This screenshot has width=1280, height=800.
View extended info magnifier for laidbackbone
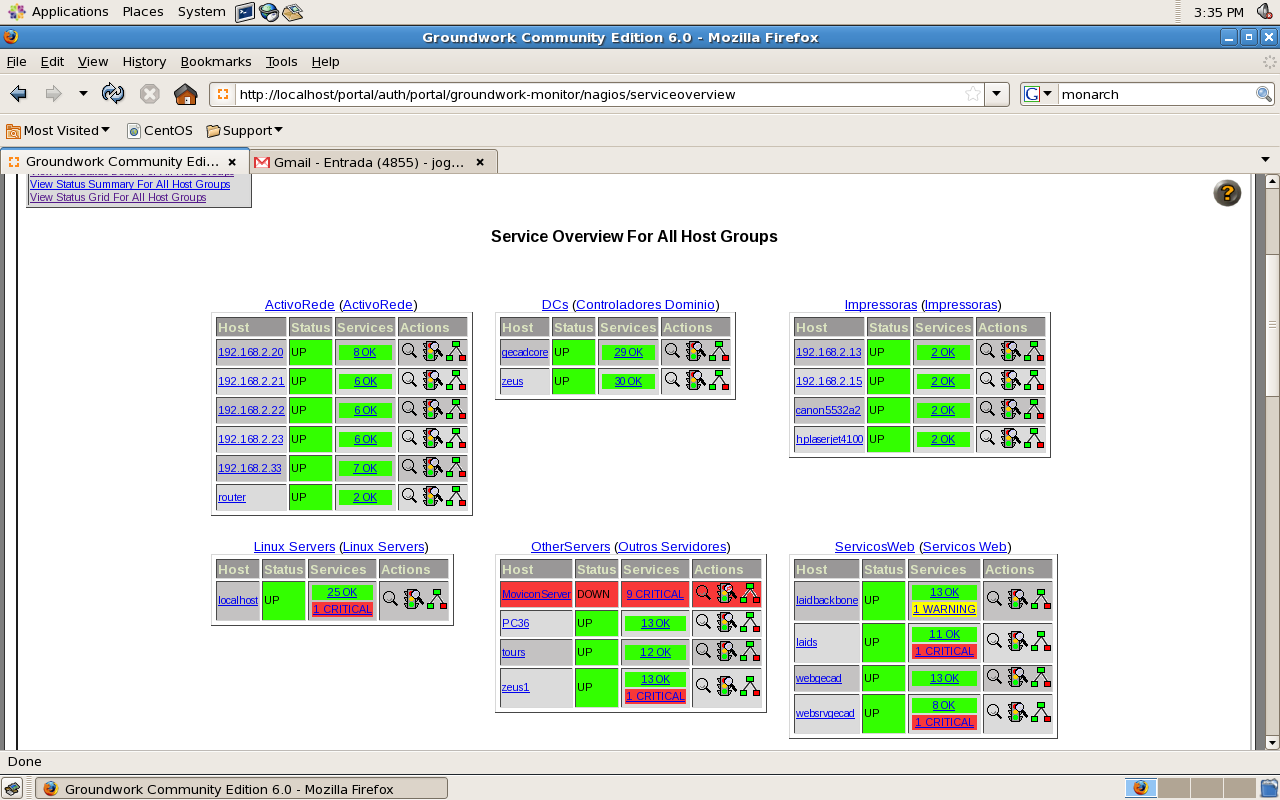tap(994, 599)
